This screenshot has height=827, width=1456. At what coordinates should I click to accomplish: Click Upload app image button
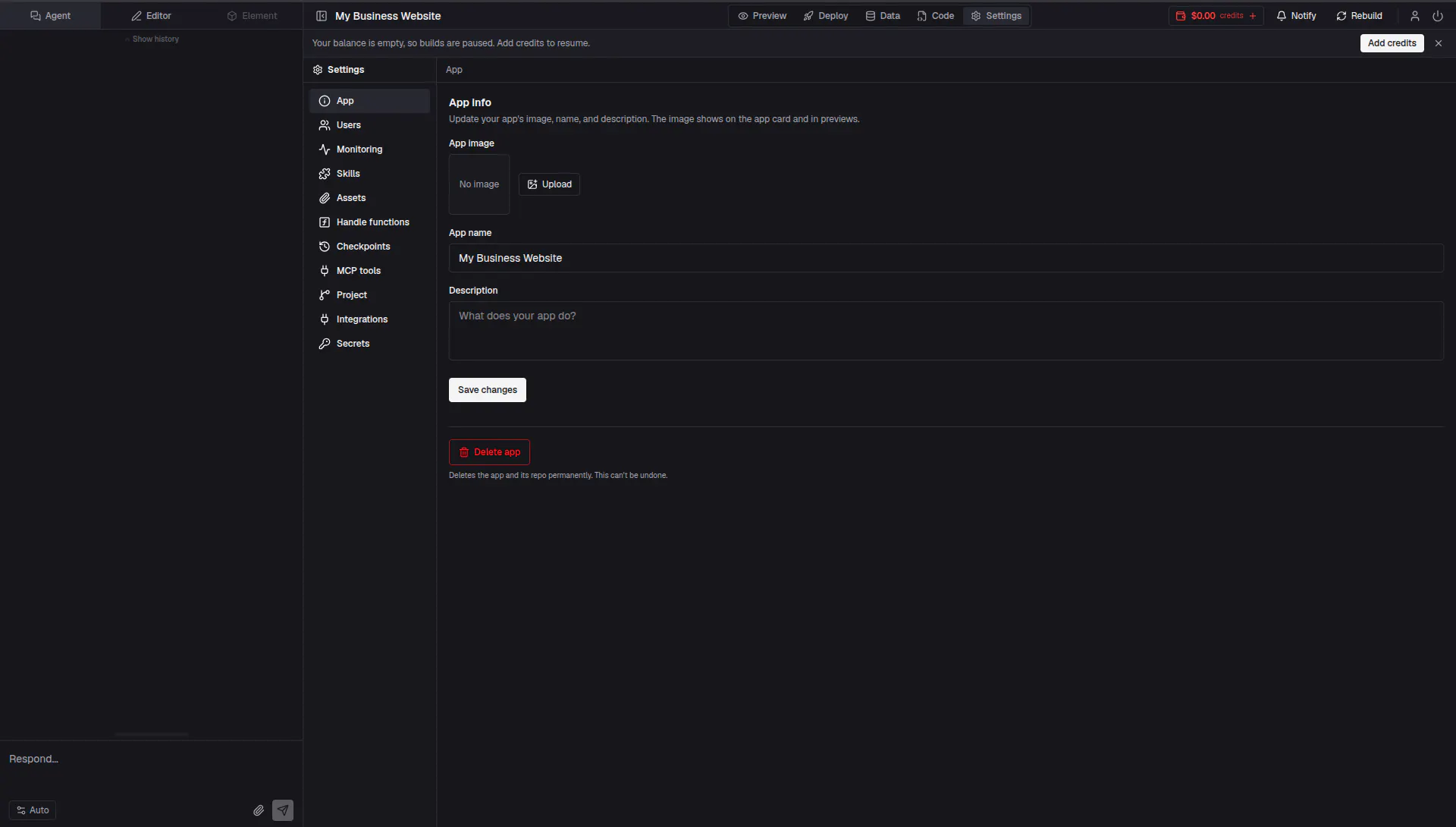tap(549, 184)
